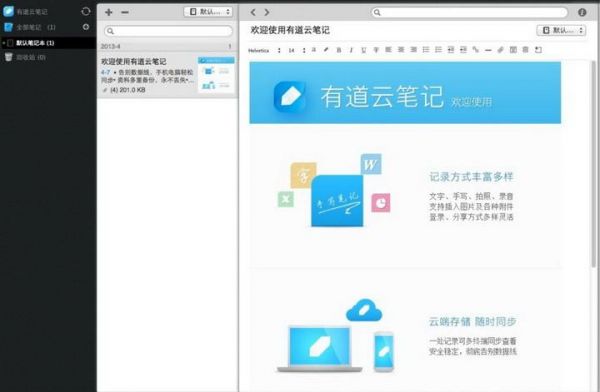Delete note with the minus button
The image size is (600, 392).
125,12
